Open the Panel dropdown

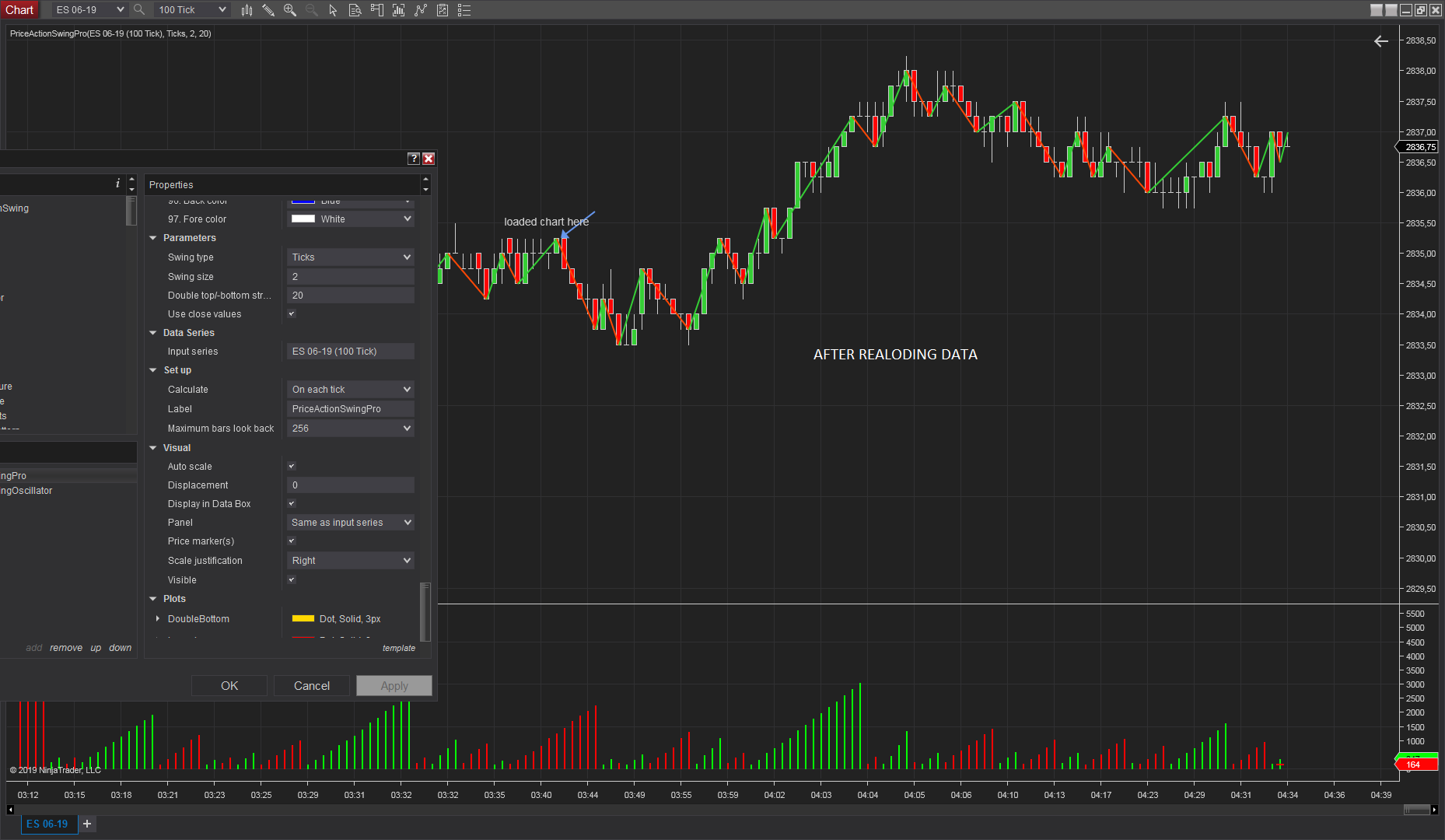[x=351, y=523]
